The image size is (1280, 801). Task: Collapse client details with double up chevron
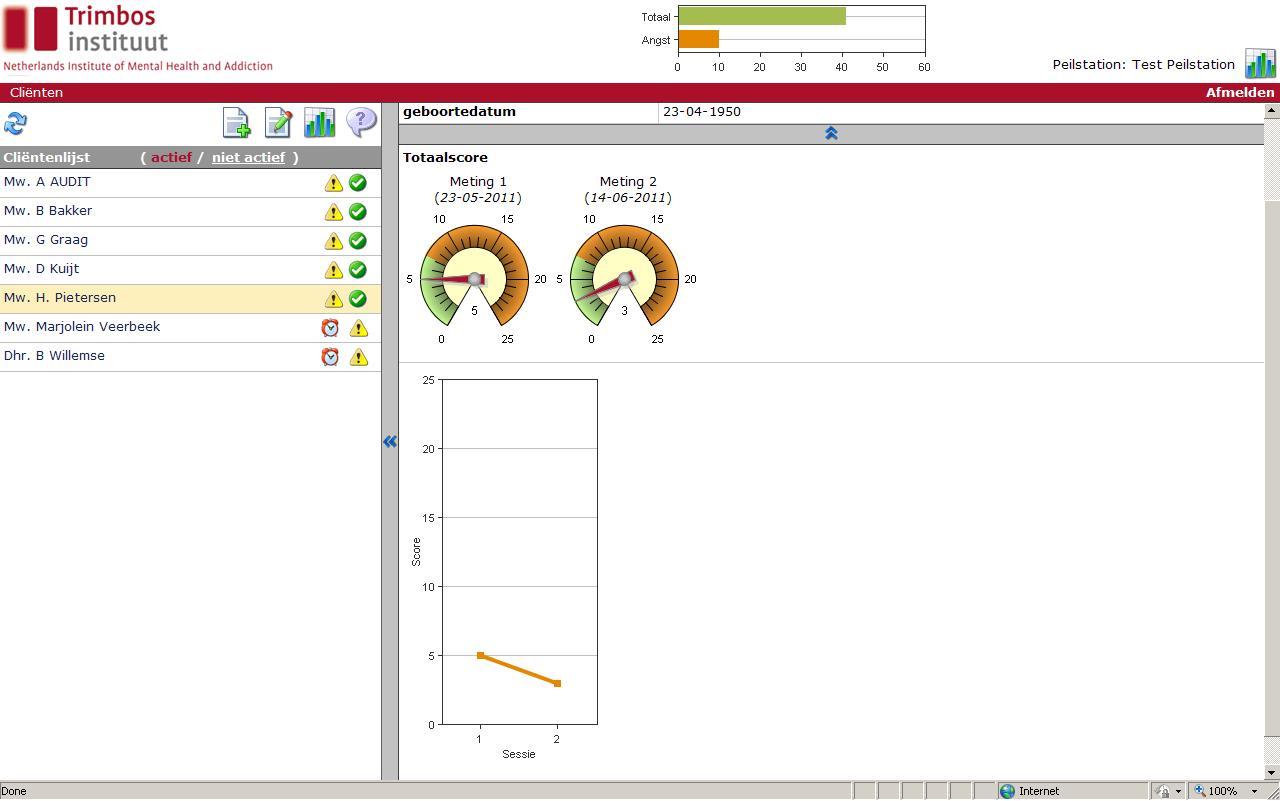click(x=831, y=134)
